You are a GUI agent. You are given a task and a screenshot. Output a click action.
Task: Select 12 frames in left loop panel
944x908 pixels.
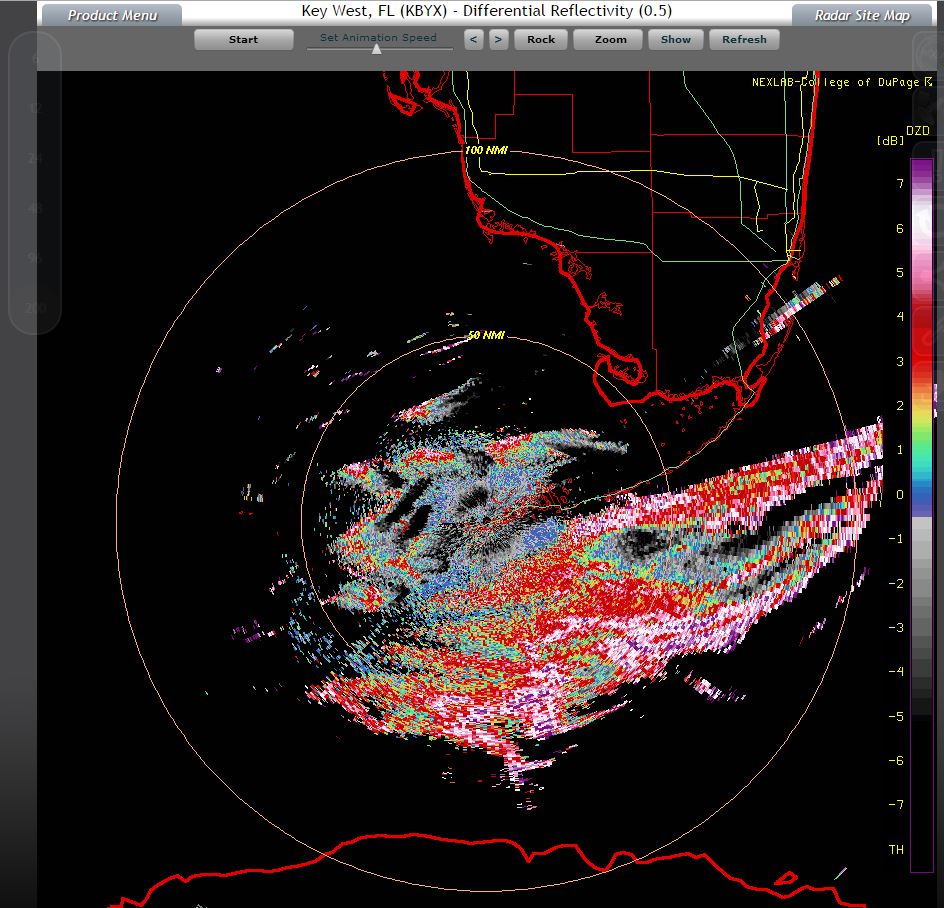pyautogui.click(x=35, y=108)
